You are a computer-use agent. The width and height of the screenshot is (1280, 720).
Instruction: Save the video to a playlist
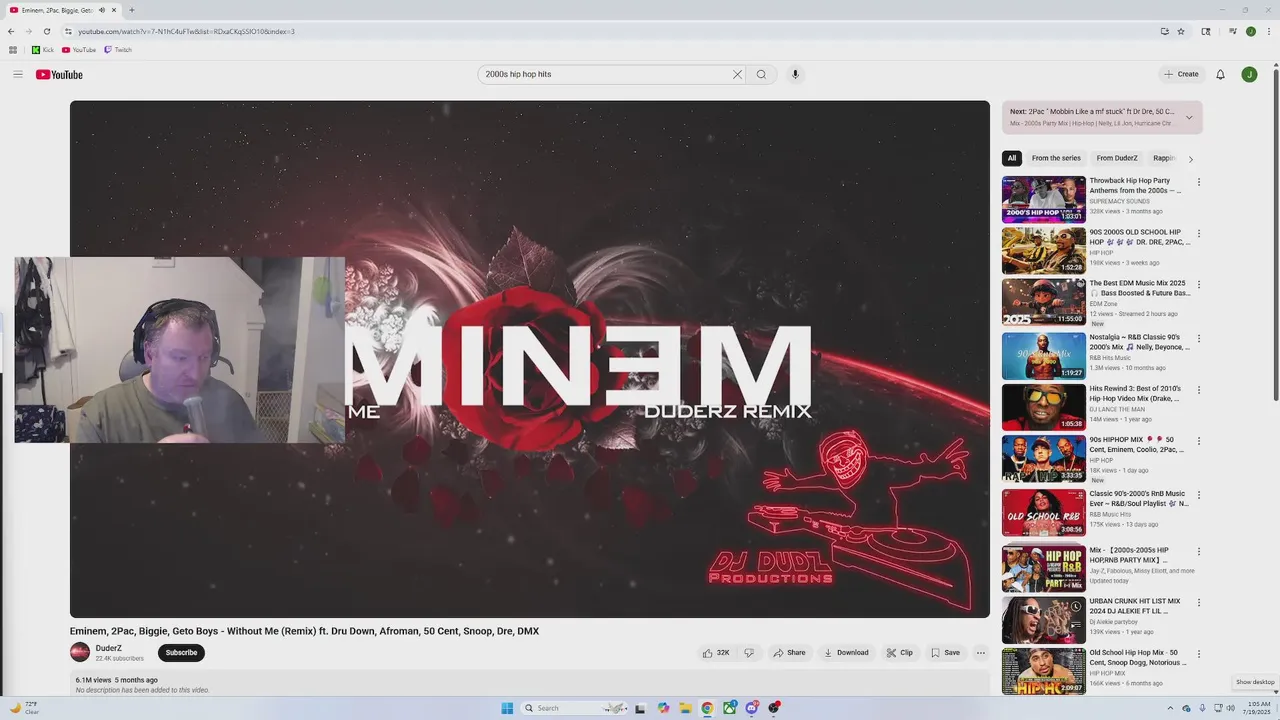[x=945, y=653]
